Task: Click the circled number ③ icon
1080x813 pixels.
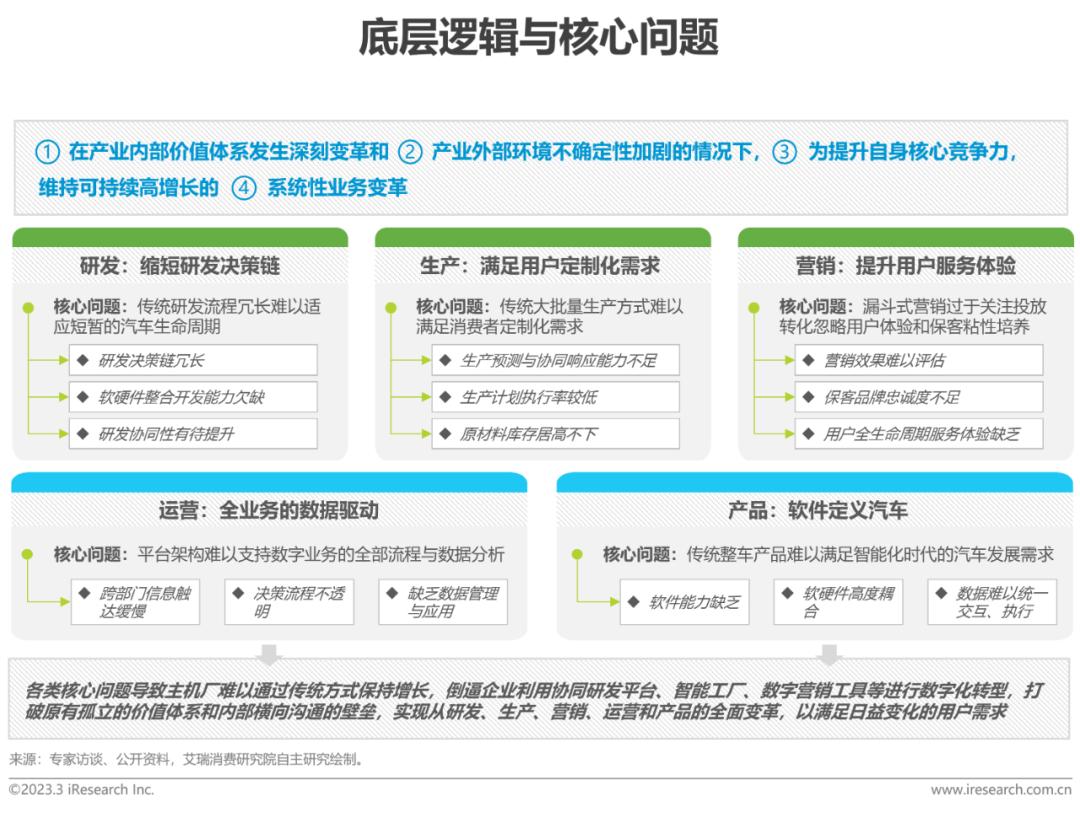Action: (x=785, y=153)
